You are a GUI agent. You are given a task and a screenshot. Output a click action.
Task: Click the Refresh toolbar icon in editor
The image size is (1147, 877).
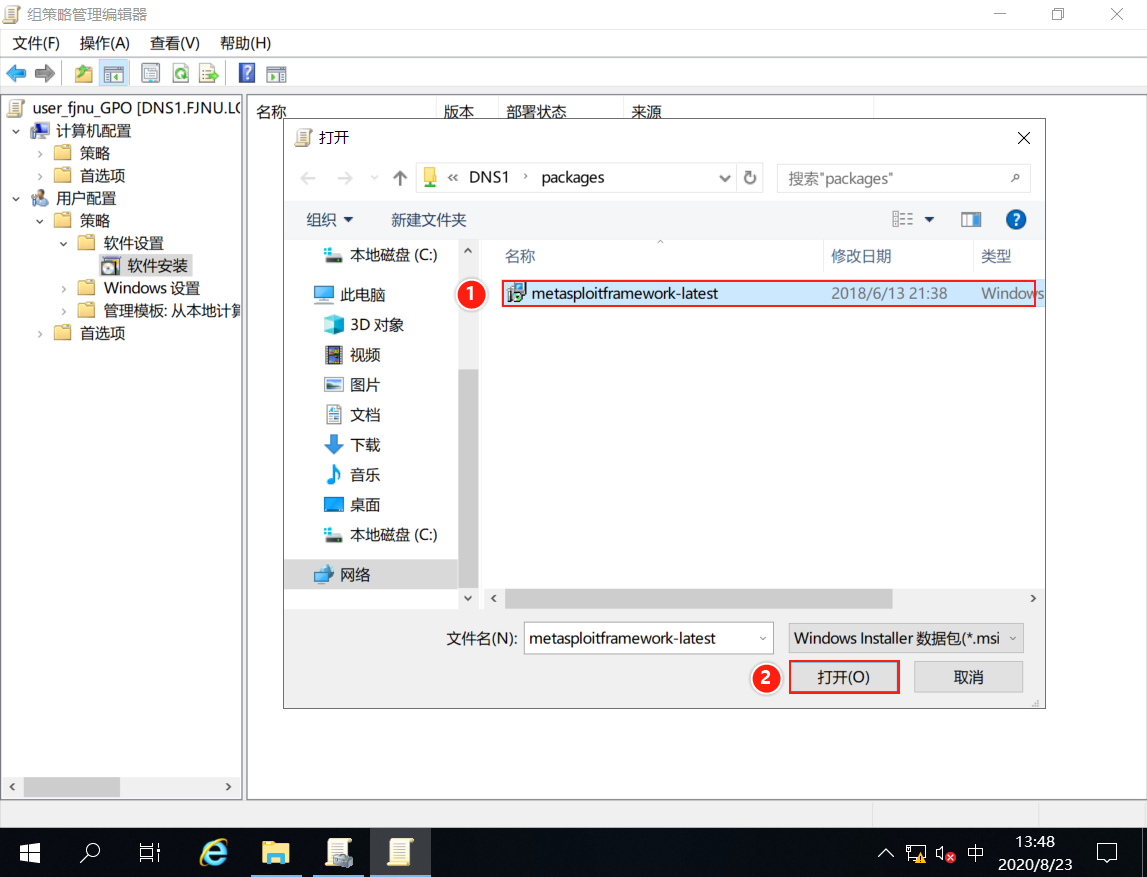point(180,73)
